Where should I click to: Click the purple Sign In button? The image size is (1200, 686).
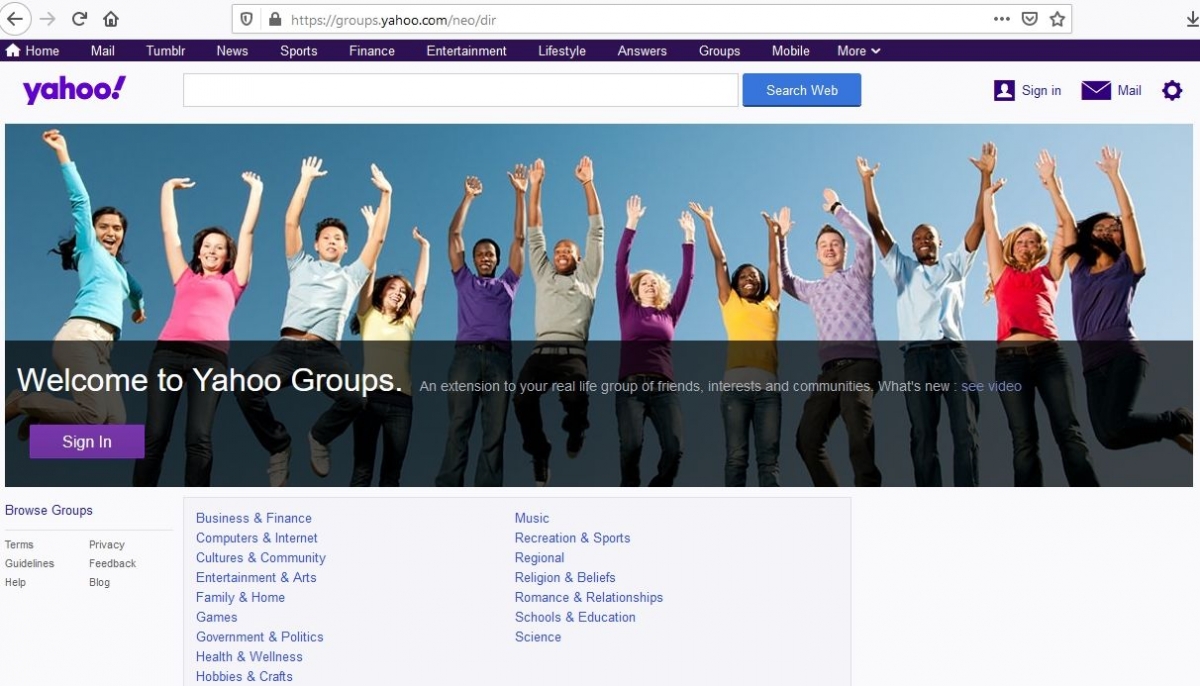coord(87,441)
